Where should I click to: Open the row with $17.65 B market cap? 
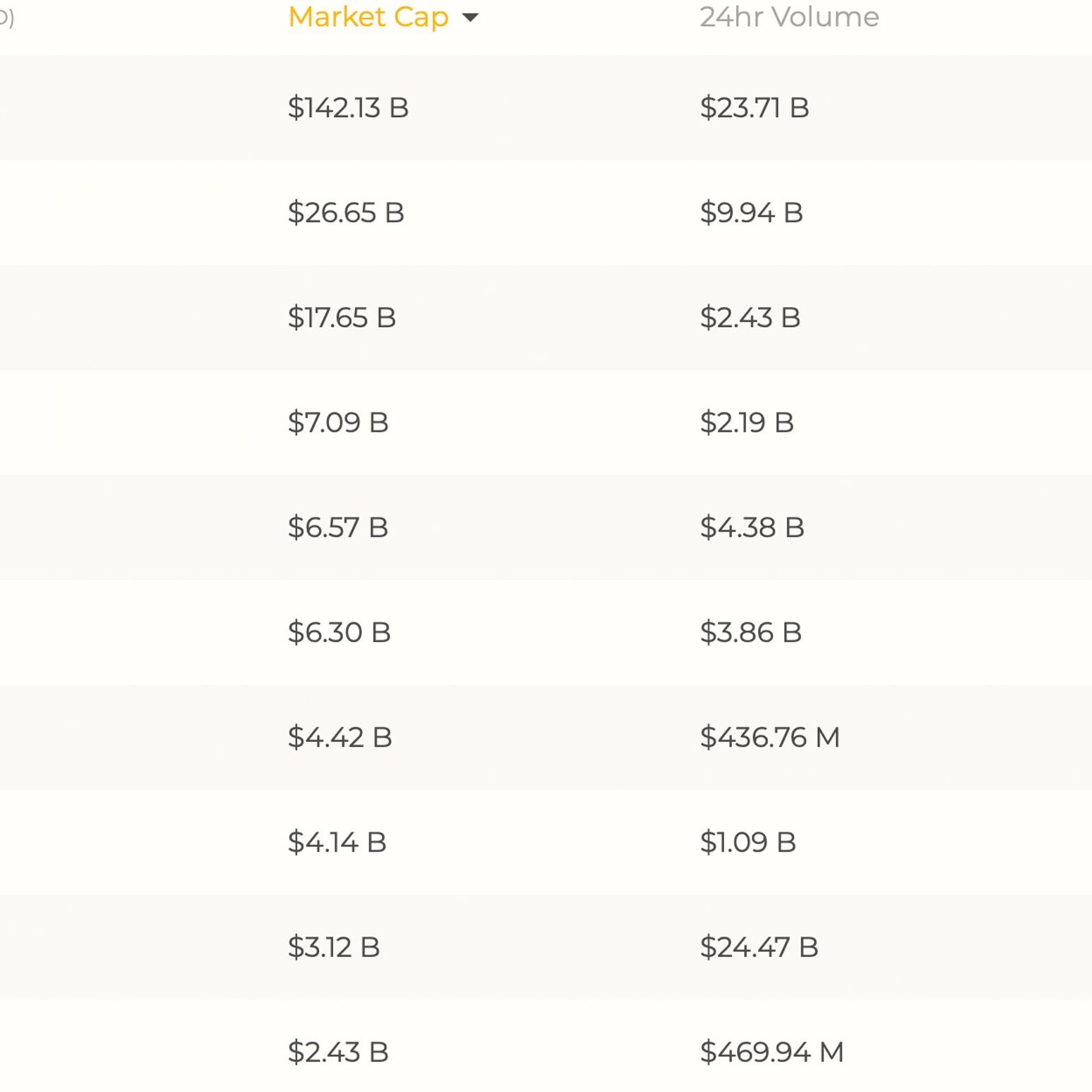pos(546,318)
